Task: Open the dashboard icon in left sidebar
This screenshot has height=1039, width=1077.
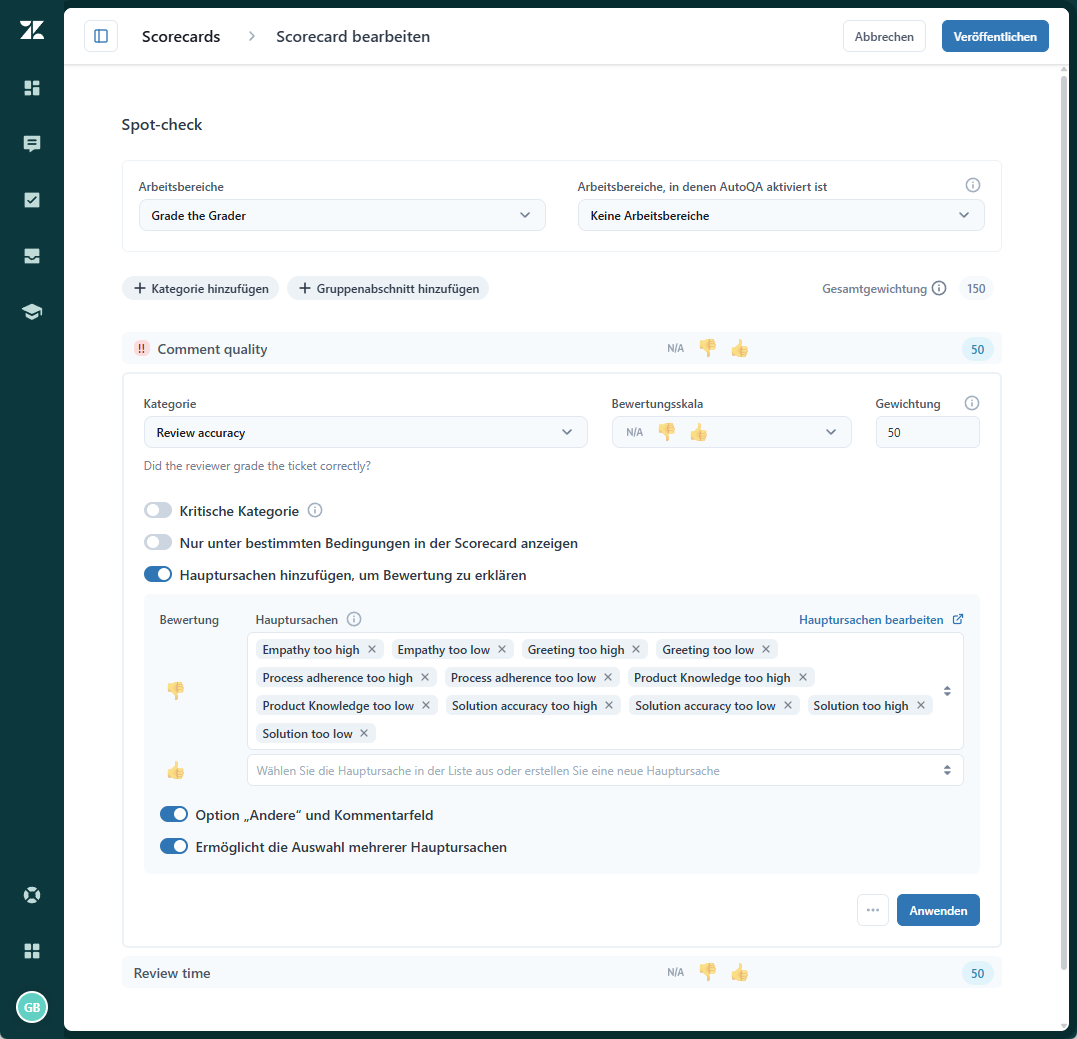Action: 32,88
